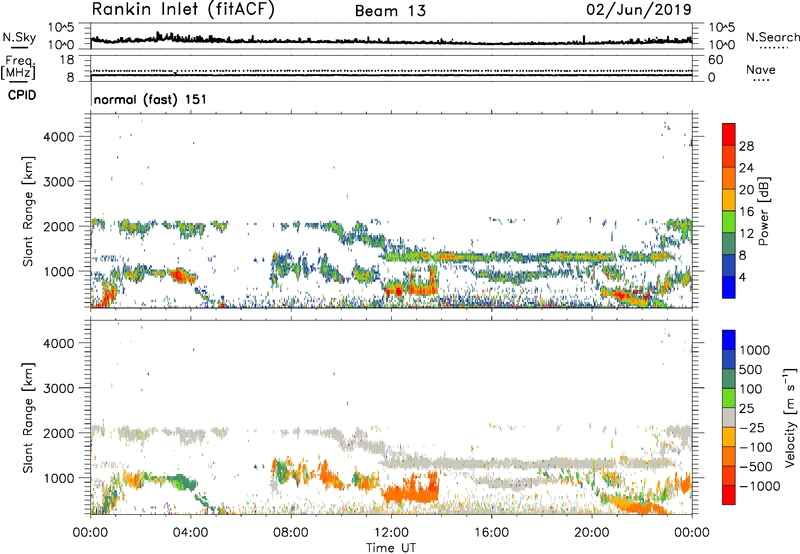Click the '4000' tick on power panel
The image size is (800, 554).
(58, 137)
